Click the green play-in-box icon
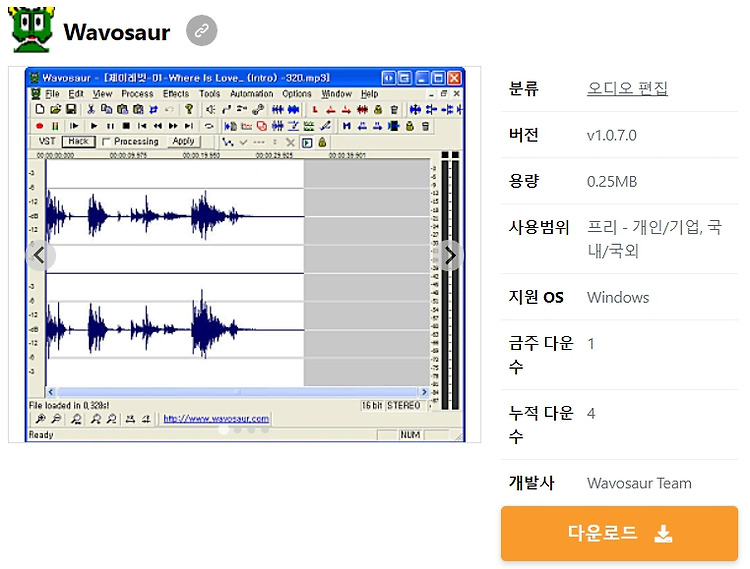750x569 pixels. (307, 142)
